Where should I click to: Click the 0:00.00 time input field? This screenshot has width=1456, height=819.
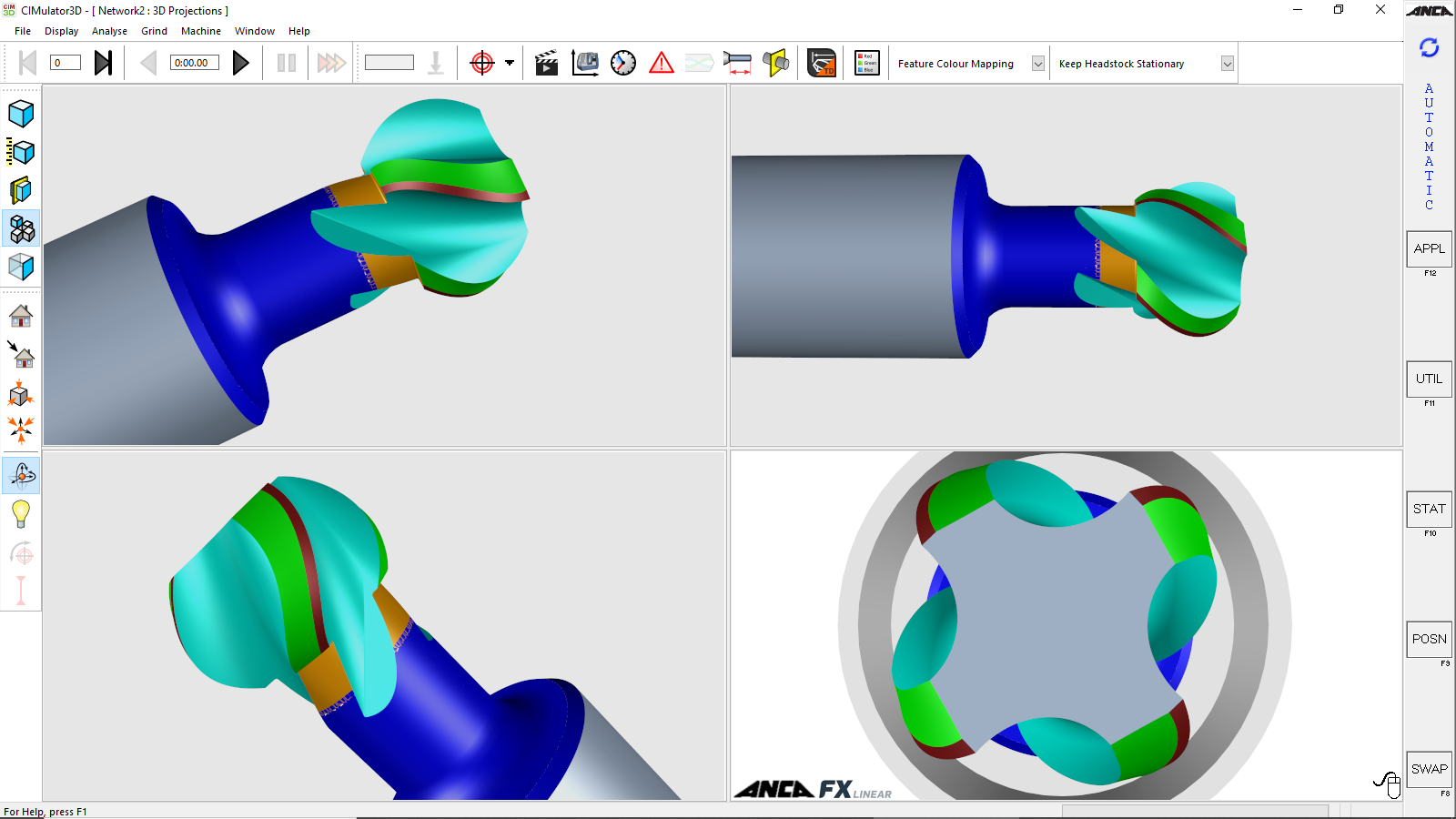pyautogui.click(x=194, y=63)
